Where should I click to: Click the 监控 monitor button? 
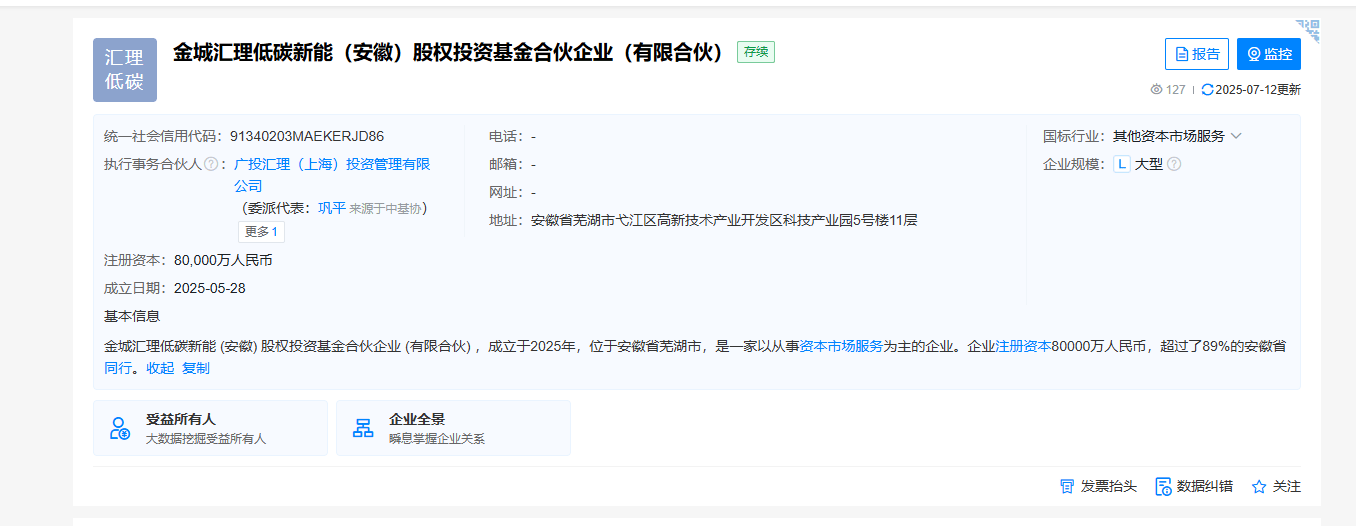pos(1269,54)
